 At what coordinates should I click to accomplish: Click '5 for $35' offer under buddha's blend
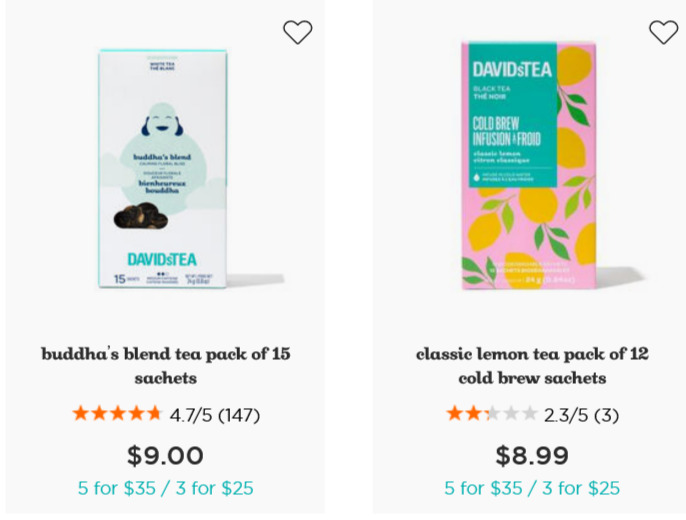tap(116, 488)
